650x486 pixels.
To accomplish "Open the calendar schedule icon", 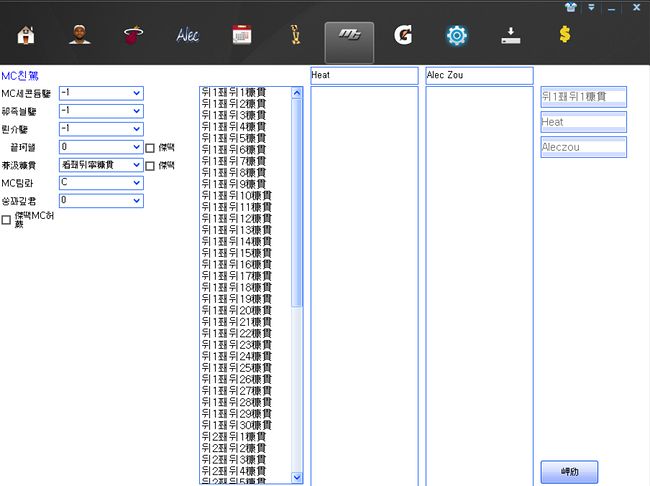I will (x=241, y=36).
